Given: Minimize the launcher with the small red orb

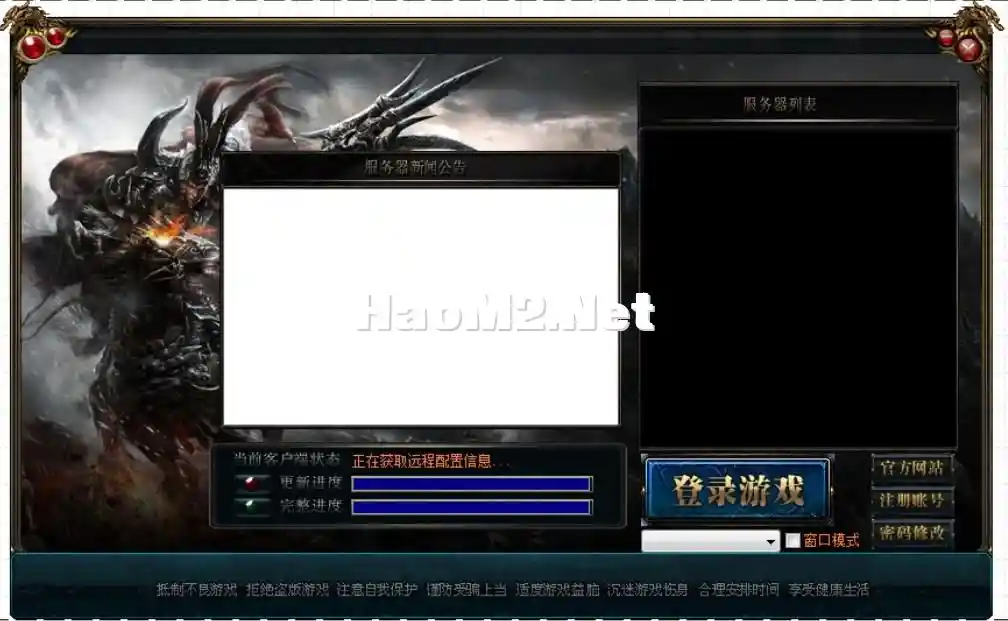Looking at the screenshot, I should click(x=946, y=37).
